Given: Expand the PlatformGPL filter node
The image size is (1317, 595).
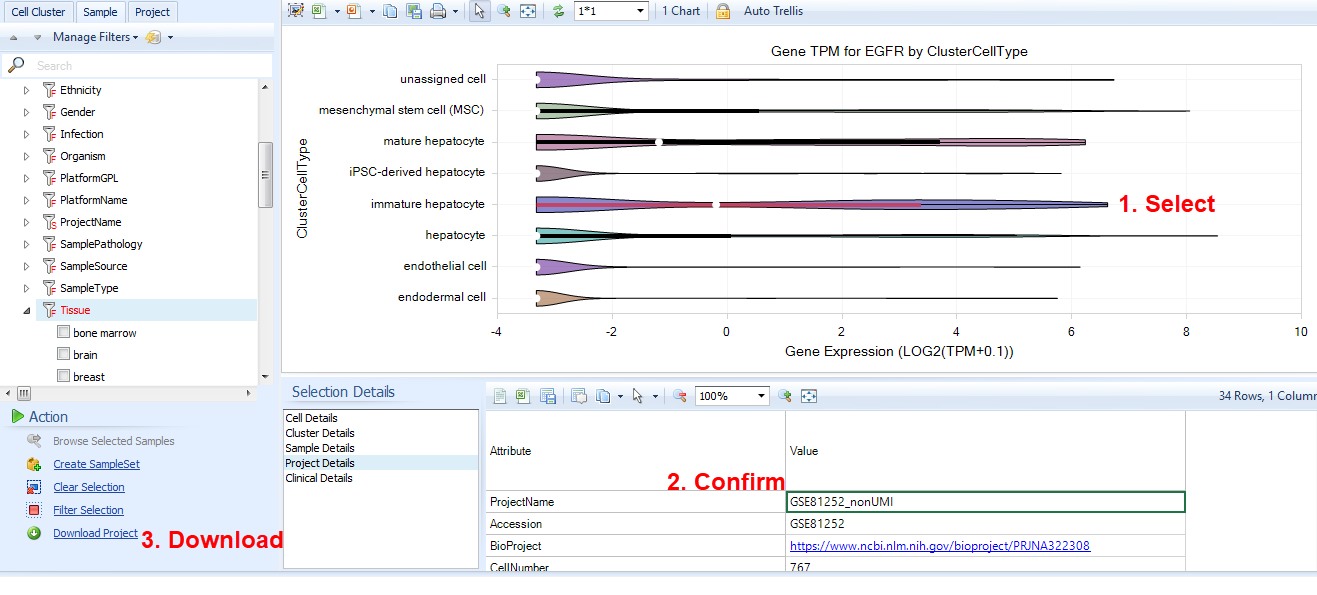Looking at the screenshot, I should pos(27,178).
